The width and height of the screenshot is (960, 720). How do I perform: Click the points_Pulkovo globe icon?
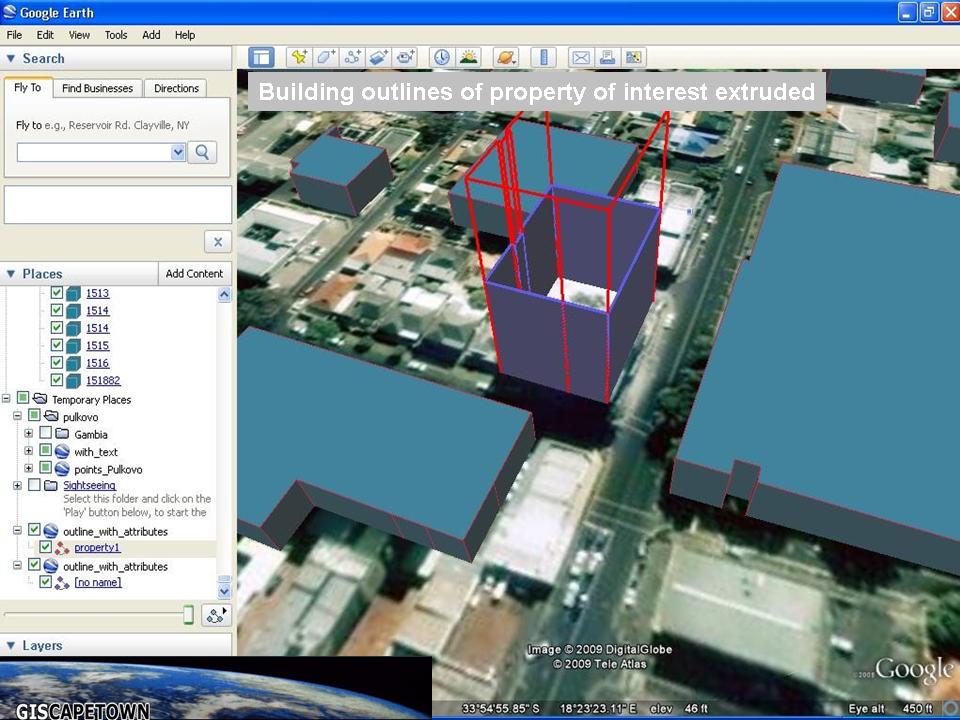(62, 469)
